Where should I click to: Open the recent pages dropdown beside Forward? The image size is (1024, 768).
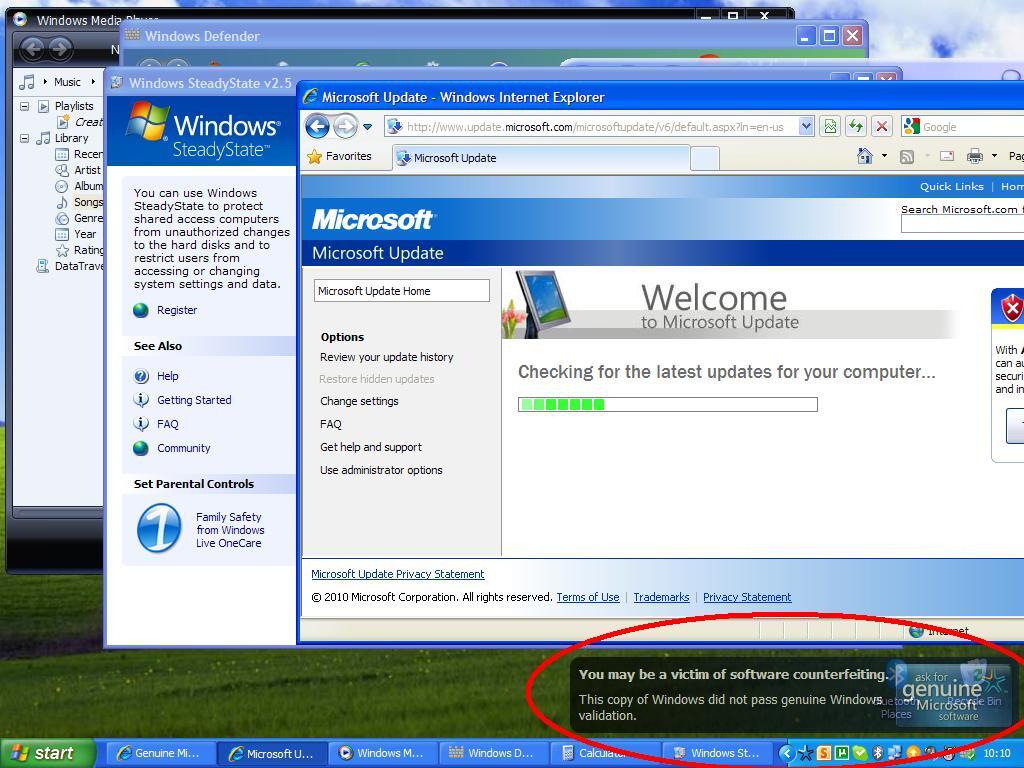click(368, 127)
